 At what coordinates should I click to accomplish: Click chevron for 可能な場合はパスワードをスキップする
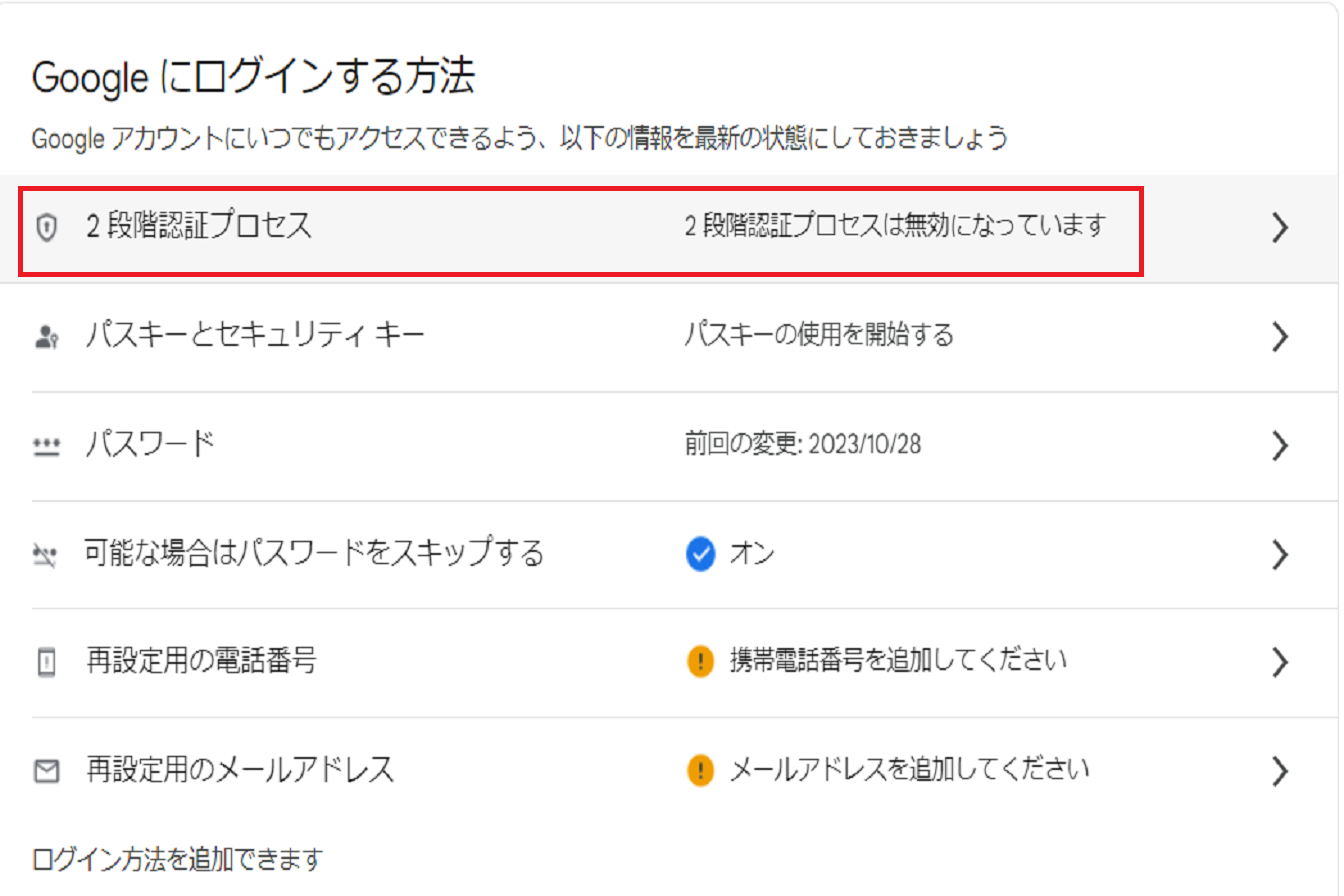[x=1279, y=554]
